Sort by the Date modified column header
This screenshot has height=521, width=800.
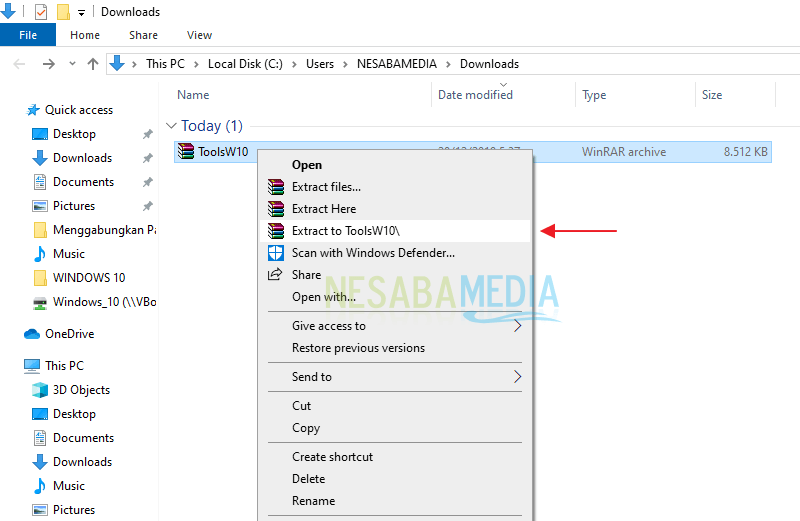click(x=475, y=95)
